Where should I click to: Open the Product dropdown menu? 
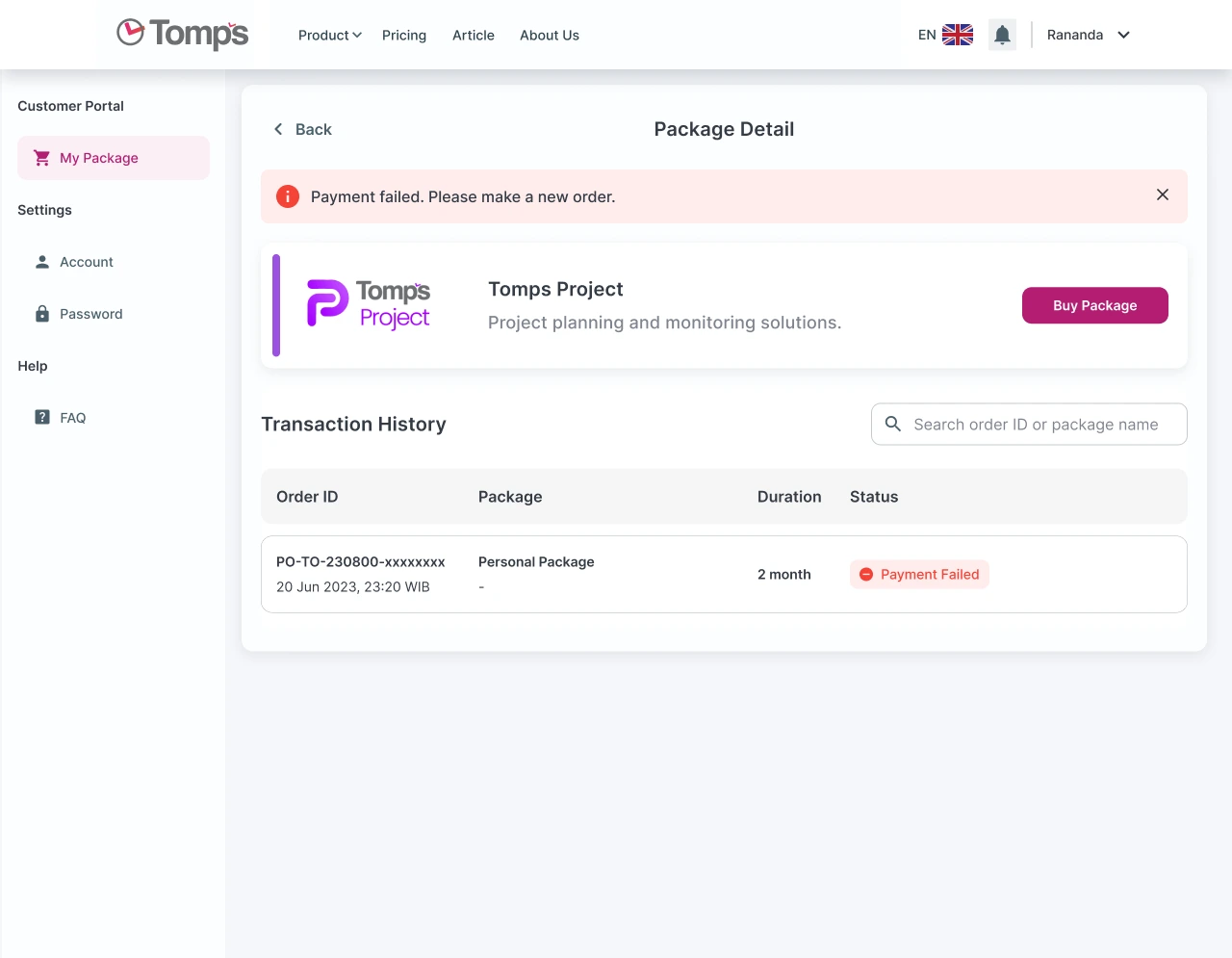click(x=329, y=35)
